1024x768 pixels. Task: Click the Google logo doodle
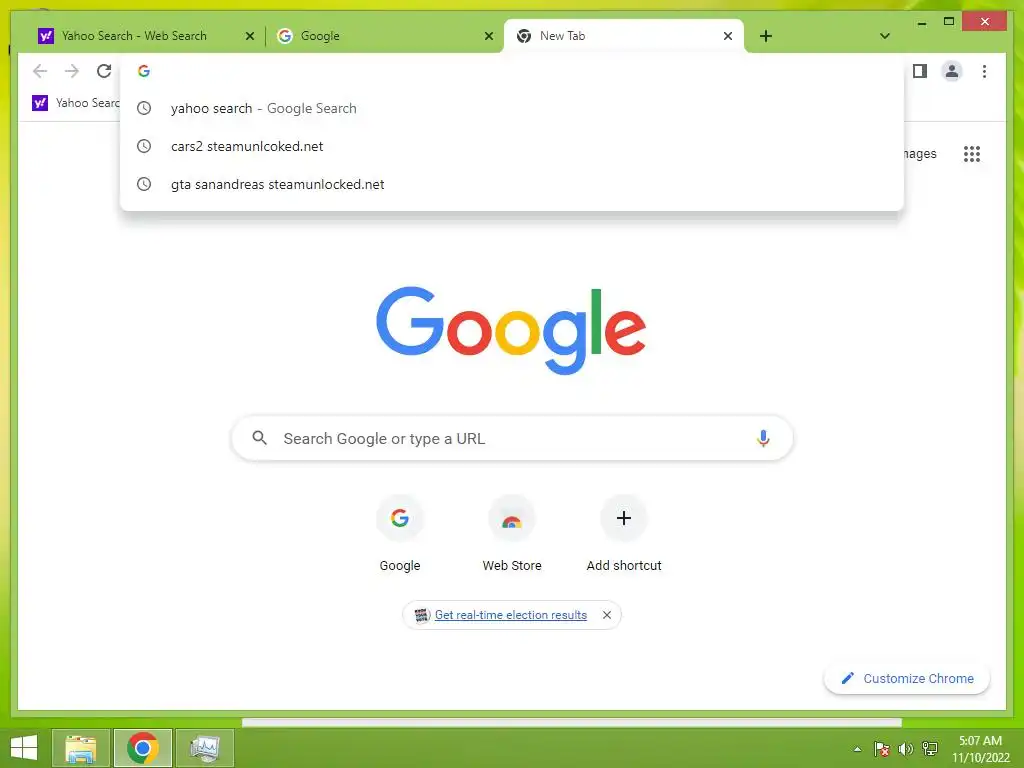tap(511, 330)
